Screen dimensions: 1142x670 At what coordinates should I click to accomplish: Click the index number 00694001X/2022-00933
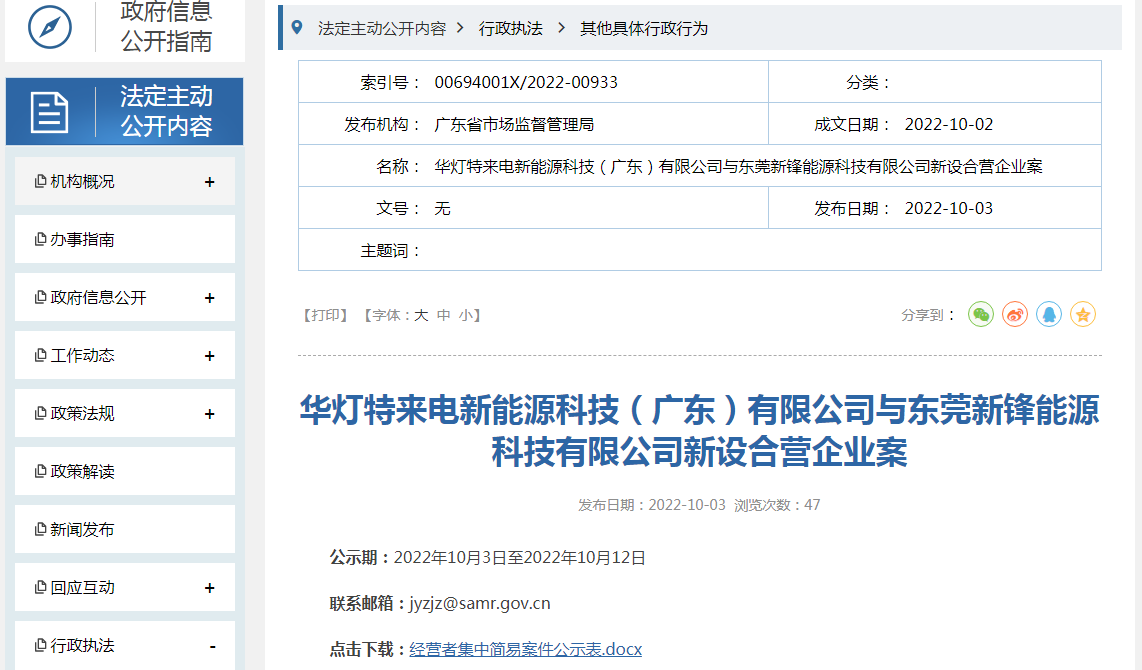526,82
